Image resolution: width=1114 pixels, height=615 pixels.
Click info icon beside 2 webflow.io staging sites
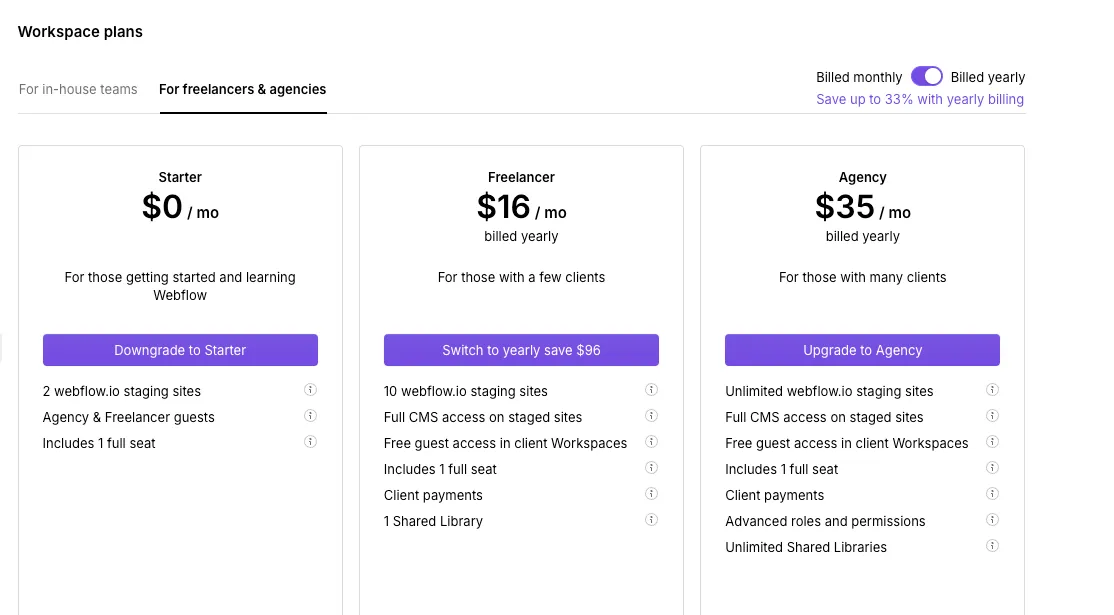(x=310, y=390)
